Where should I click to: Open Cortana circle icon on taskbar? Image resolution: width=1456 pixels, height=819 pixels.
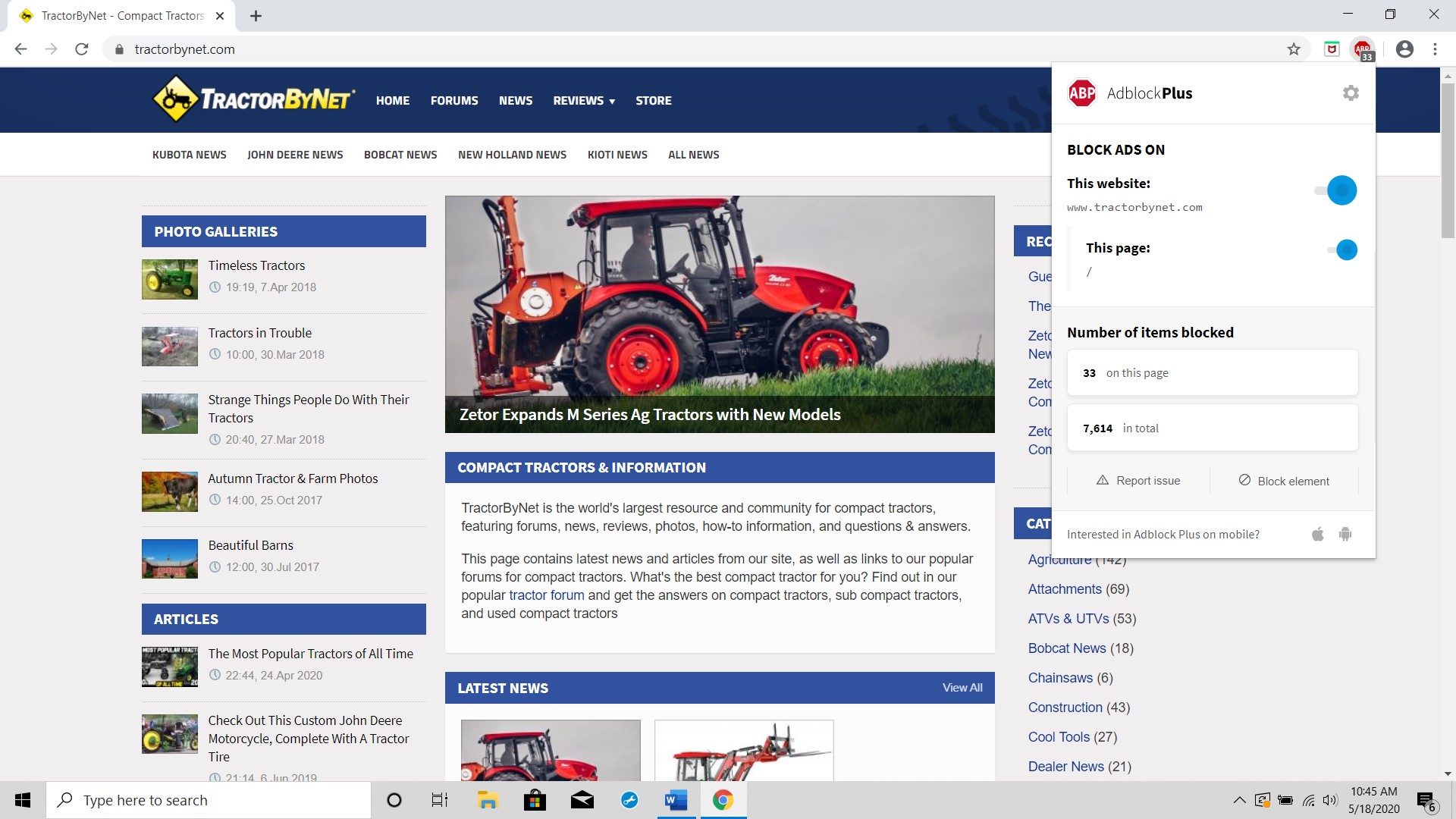coord(394,800)
